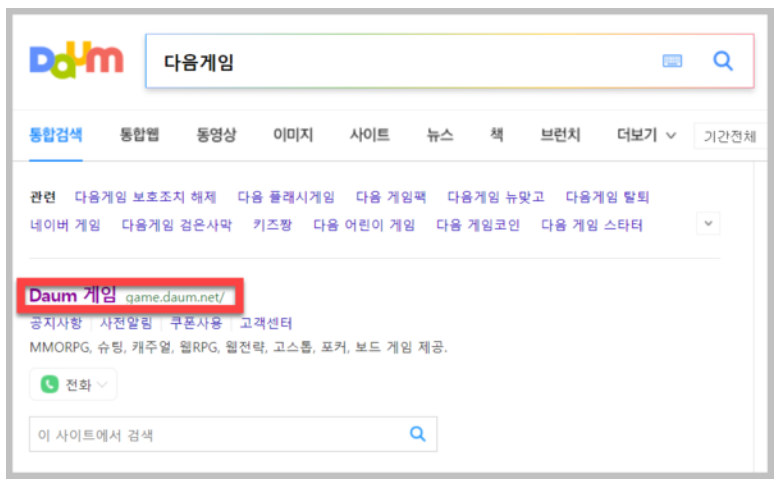Select the 통합검색 tab
Screen dimensions: 781x481
pos(56,135)
